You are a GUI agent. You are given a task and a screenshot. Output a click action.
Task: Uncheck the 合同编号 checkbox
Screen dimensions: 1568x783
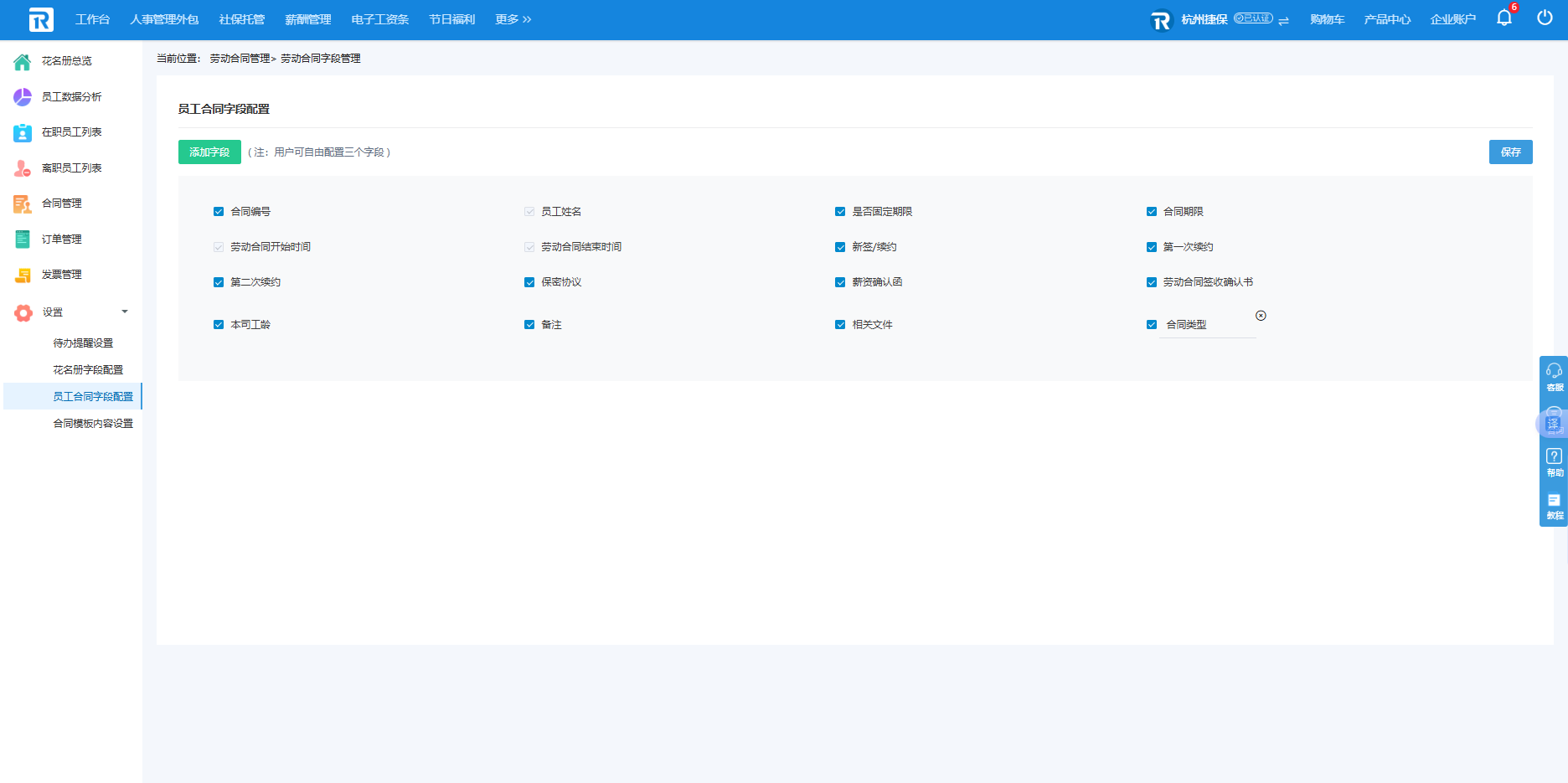(219, 212)
